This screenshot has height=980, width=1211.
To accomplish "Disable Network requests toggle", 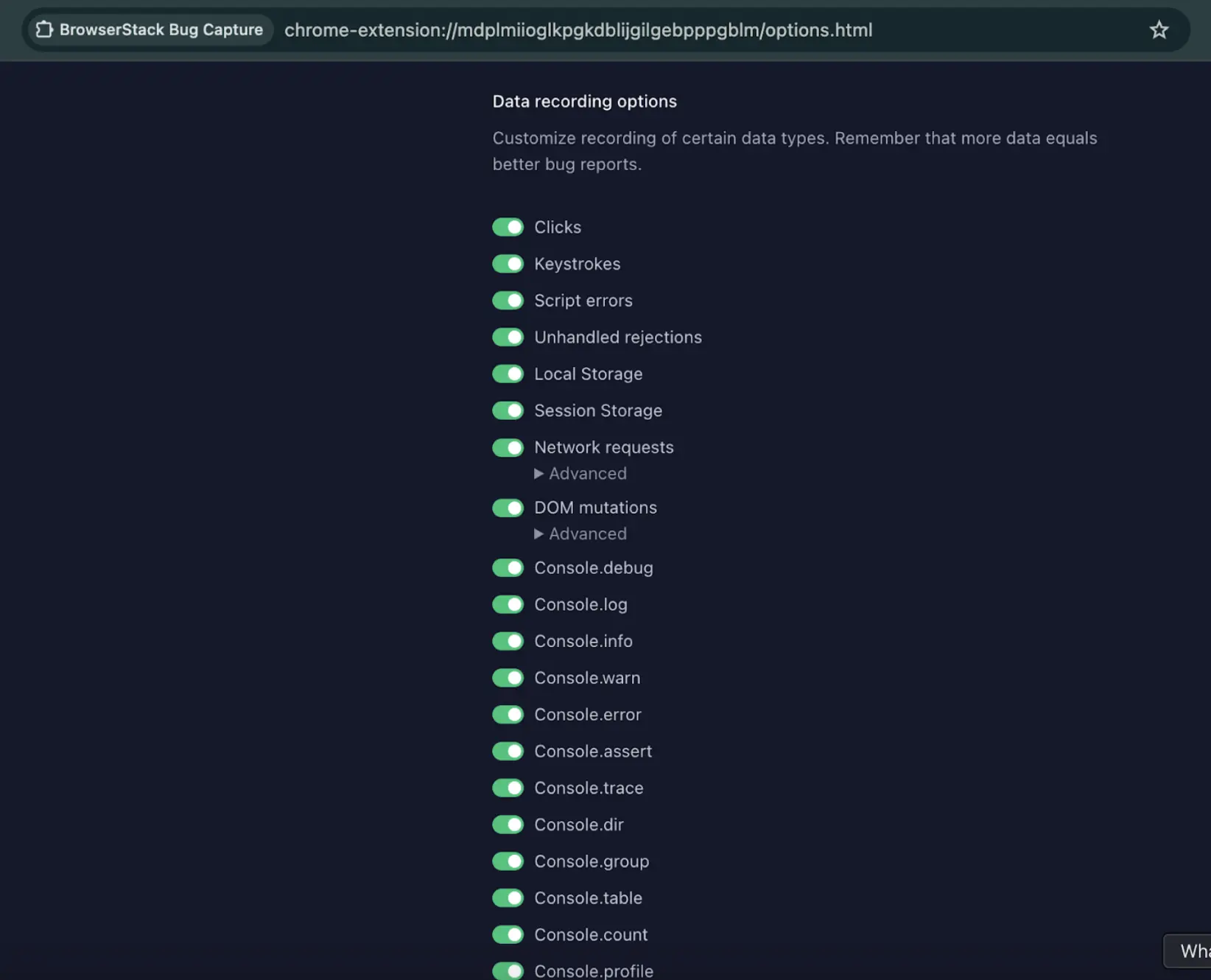I will [x=508, y=447].
